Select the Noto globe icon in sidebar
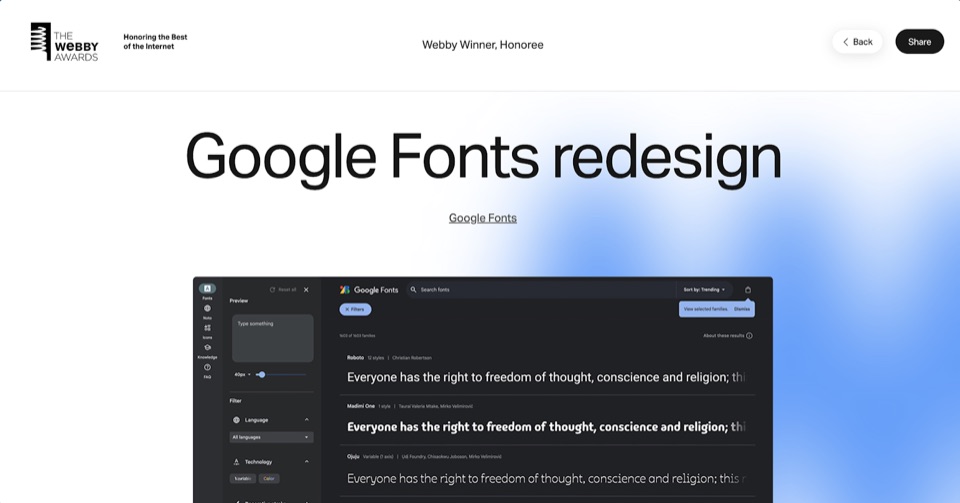This screenshot has height=503, width=960. tap(207, 308)
